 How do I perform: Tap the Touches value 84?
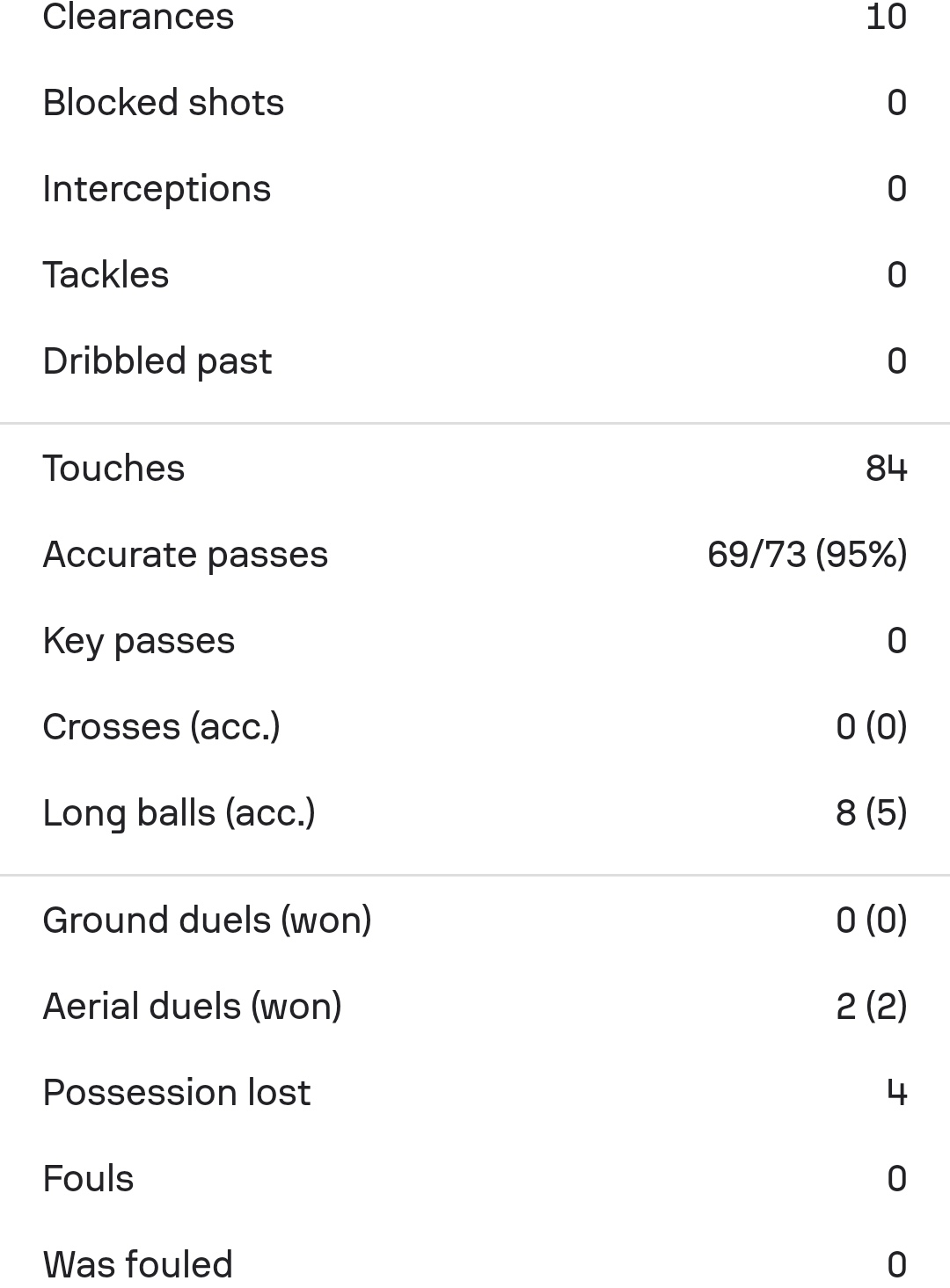[x=886, y=469]
